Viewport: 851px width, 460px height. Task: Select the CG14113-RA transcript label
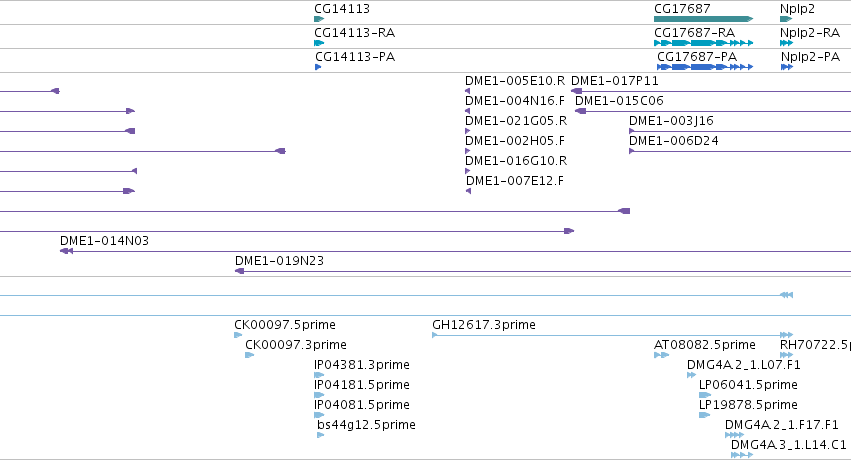click(355, 33)
